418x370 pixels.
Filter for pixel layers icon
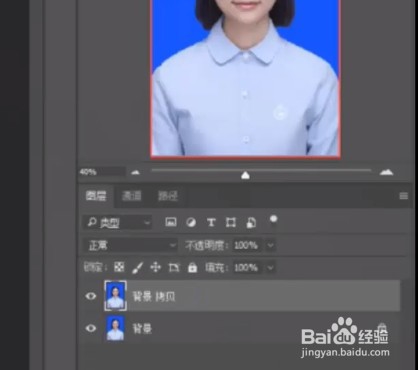point(171,222)
